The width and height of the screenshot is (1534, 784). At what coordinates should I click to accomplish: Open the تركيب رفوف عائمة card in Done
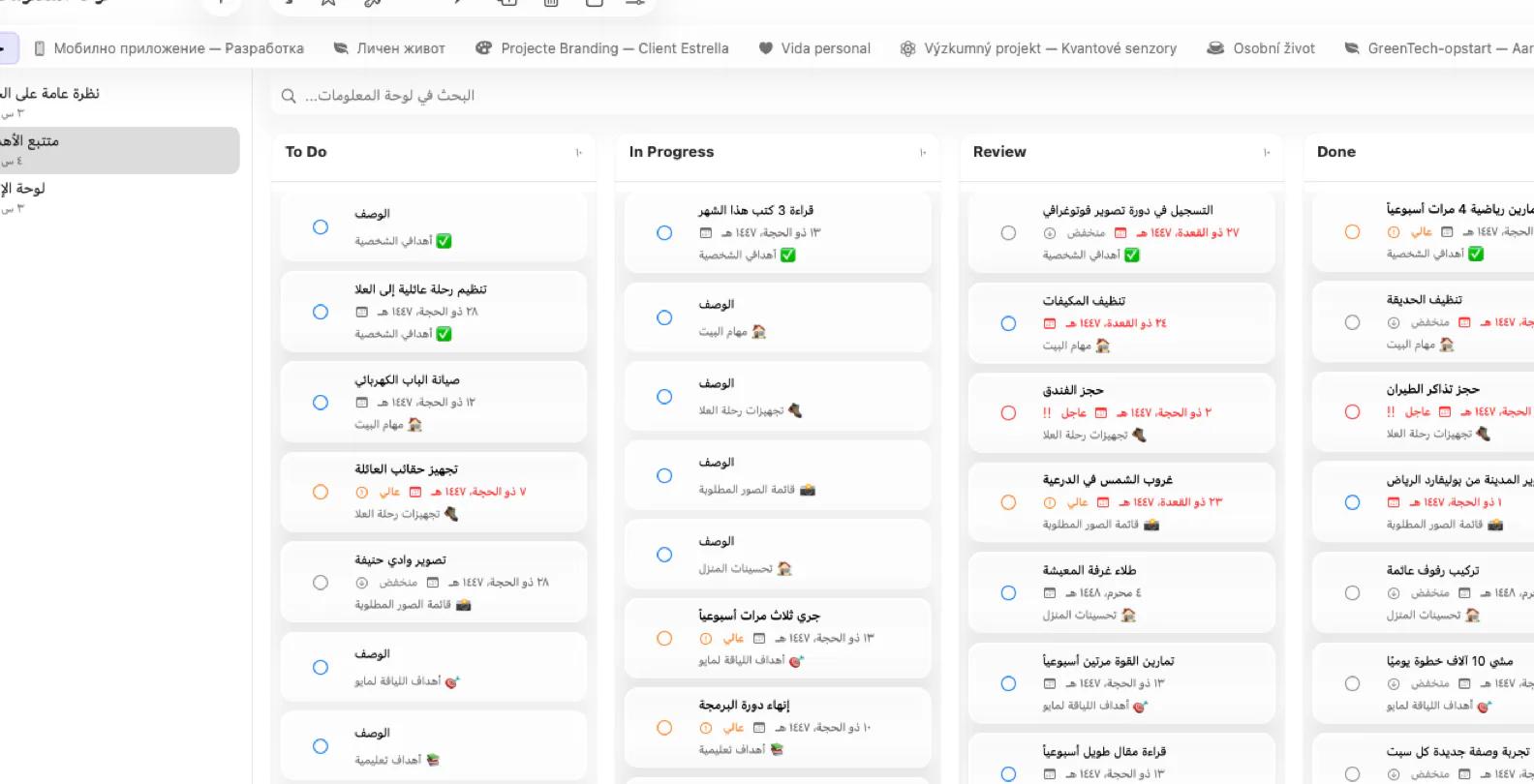click(x=1423, y=591)
